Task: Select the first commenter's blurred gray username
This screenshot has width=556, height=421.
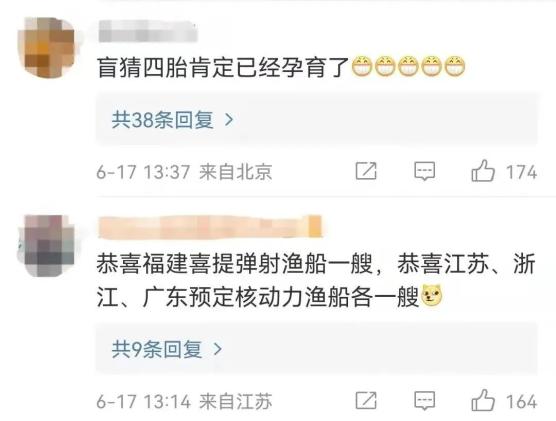Action: click(148, 32)
